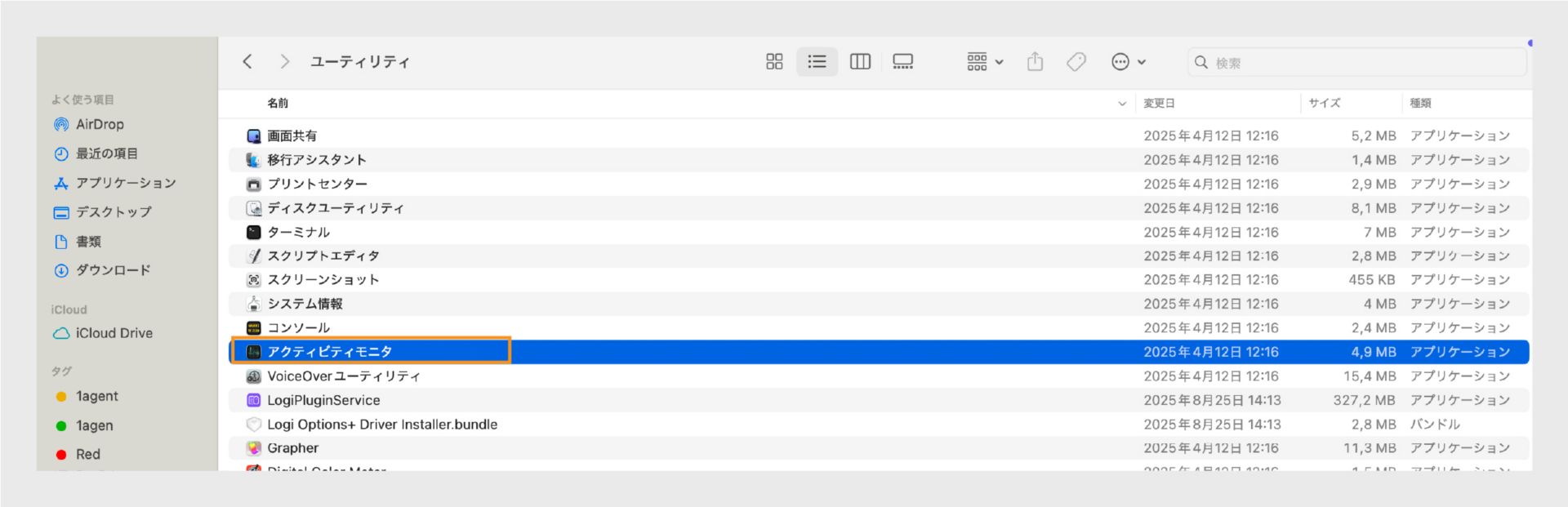The height and width of the screenshot is (507, 1568).
Task: Sort by 変更日 column header
Action: click(x=1159, y=104)
